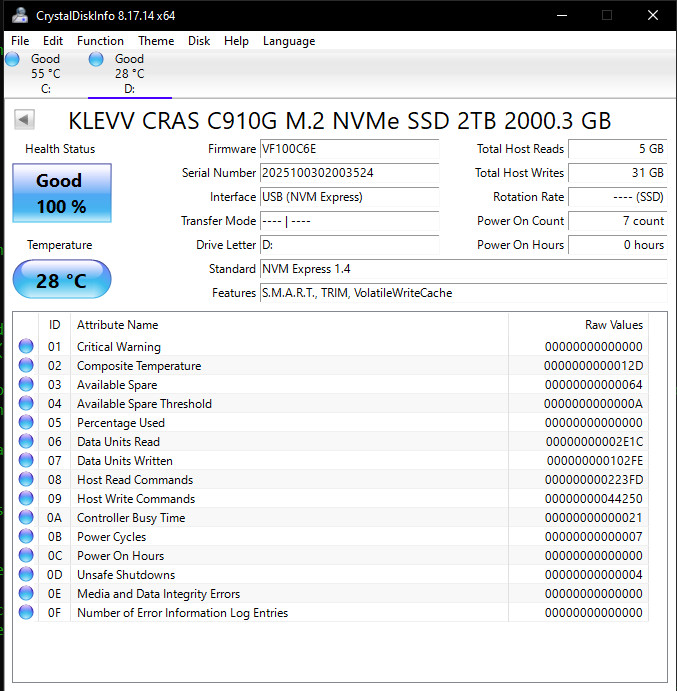The height and width of the screenshot is (691, 677).
Task: Click the status orb for Critical Warning
Action: [26, 346]
